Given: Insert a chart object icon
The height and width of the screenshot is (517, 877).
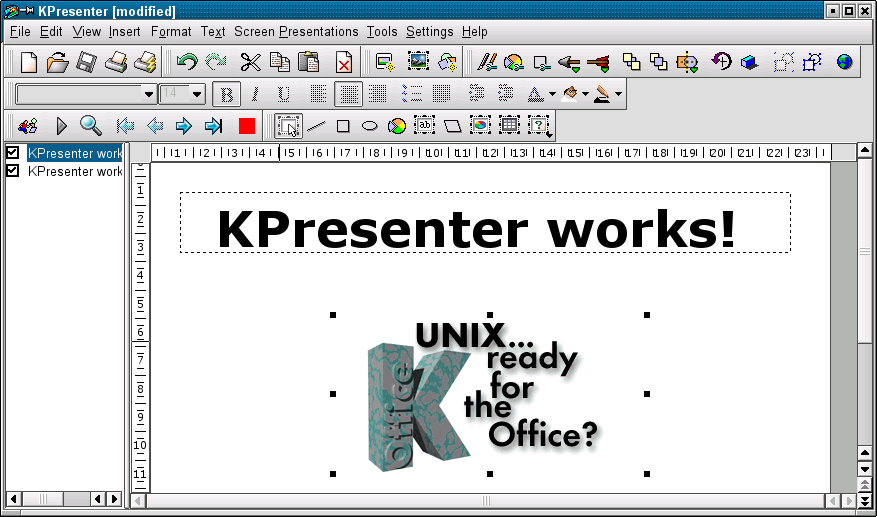Looking at the screenshot, I should [480, 125].
